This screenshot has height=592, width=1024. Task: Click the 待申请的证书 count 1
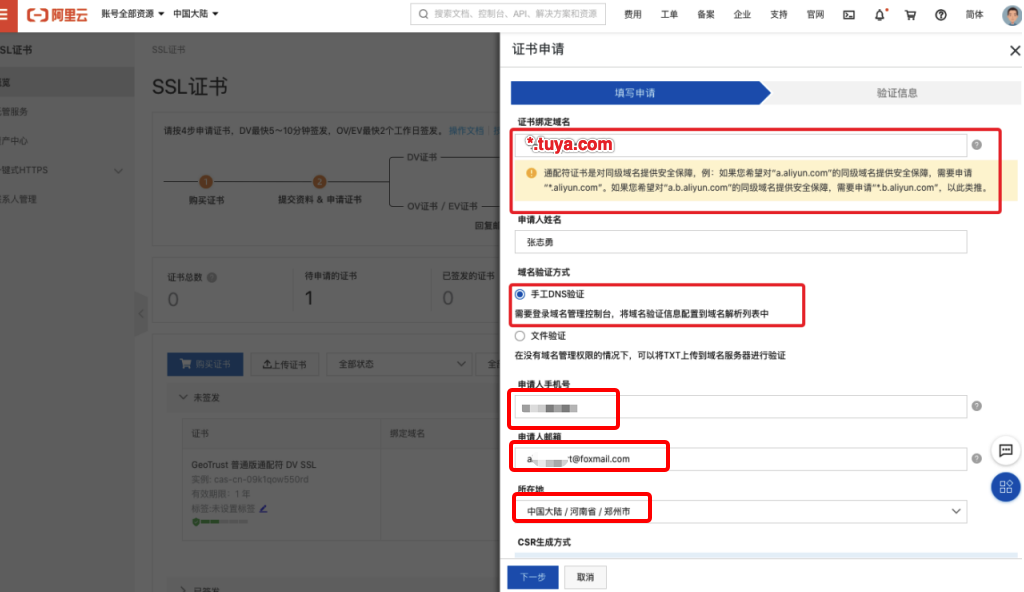309,298
